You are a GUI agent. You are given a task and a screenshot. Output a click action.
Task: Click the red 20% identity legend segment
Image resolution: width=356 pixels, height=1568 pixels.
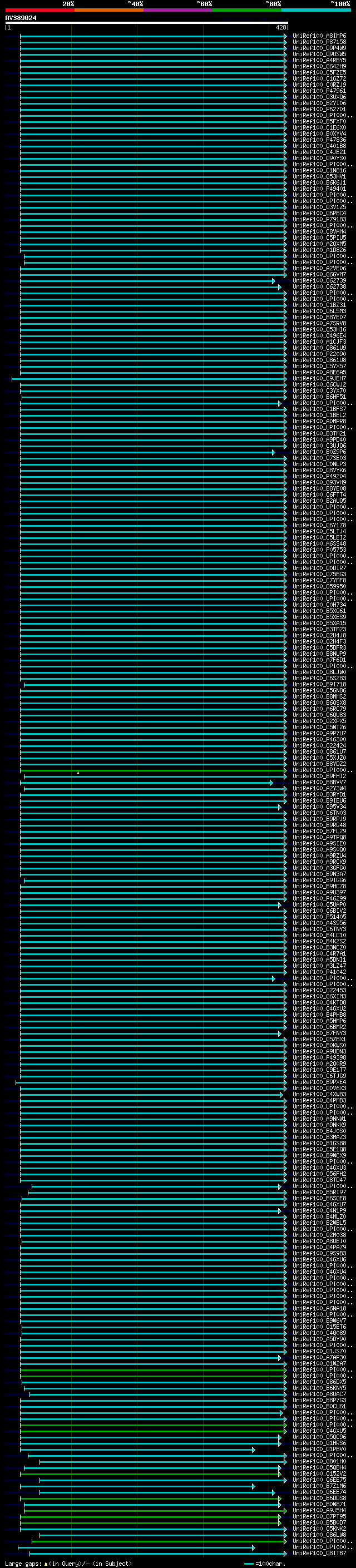coord(39,10)
